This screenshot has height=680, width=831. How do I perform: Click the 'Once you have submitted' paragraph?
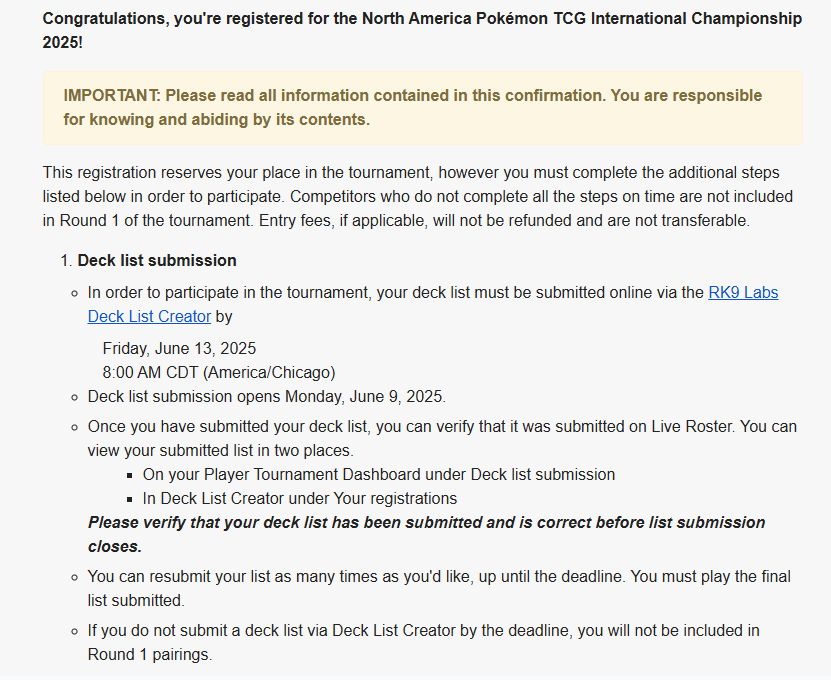click(x=442, y=438)
